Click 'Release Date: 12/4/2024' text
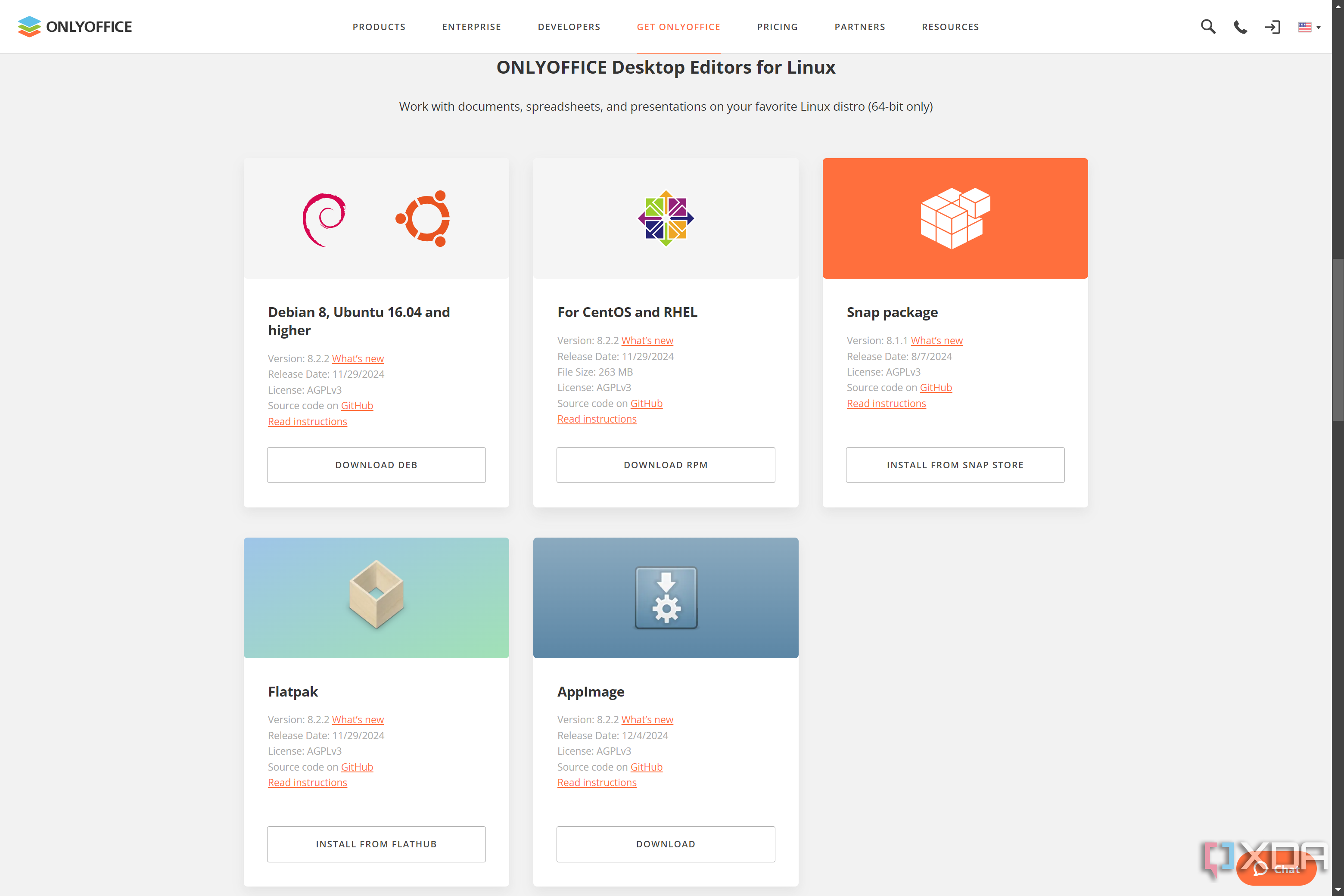This screenshot has height=896, width=1344. tap(613, 735)
